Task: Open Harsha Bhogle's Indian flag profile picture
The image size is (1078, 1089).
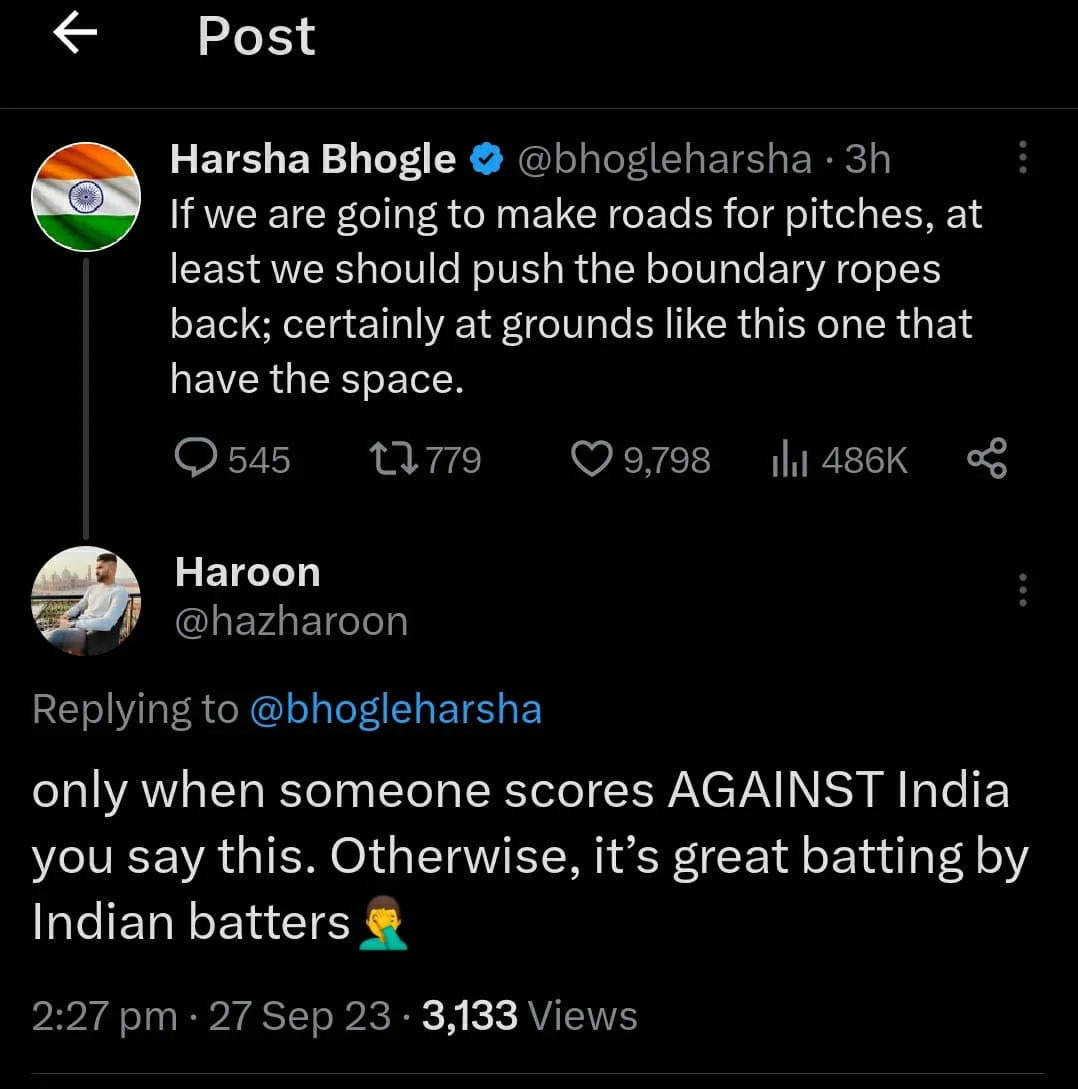Action: coord(86,197)
